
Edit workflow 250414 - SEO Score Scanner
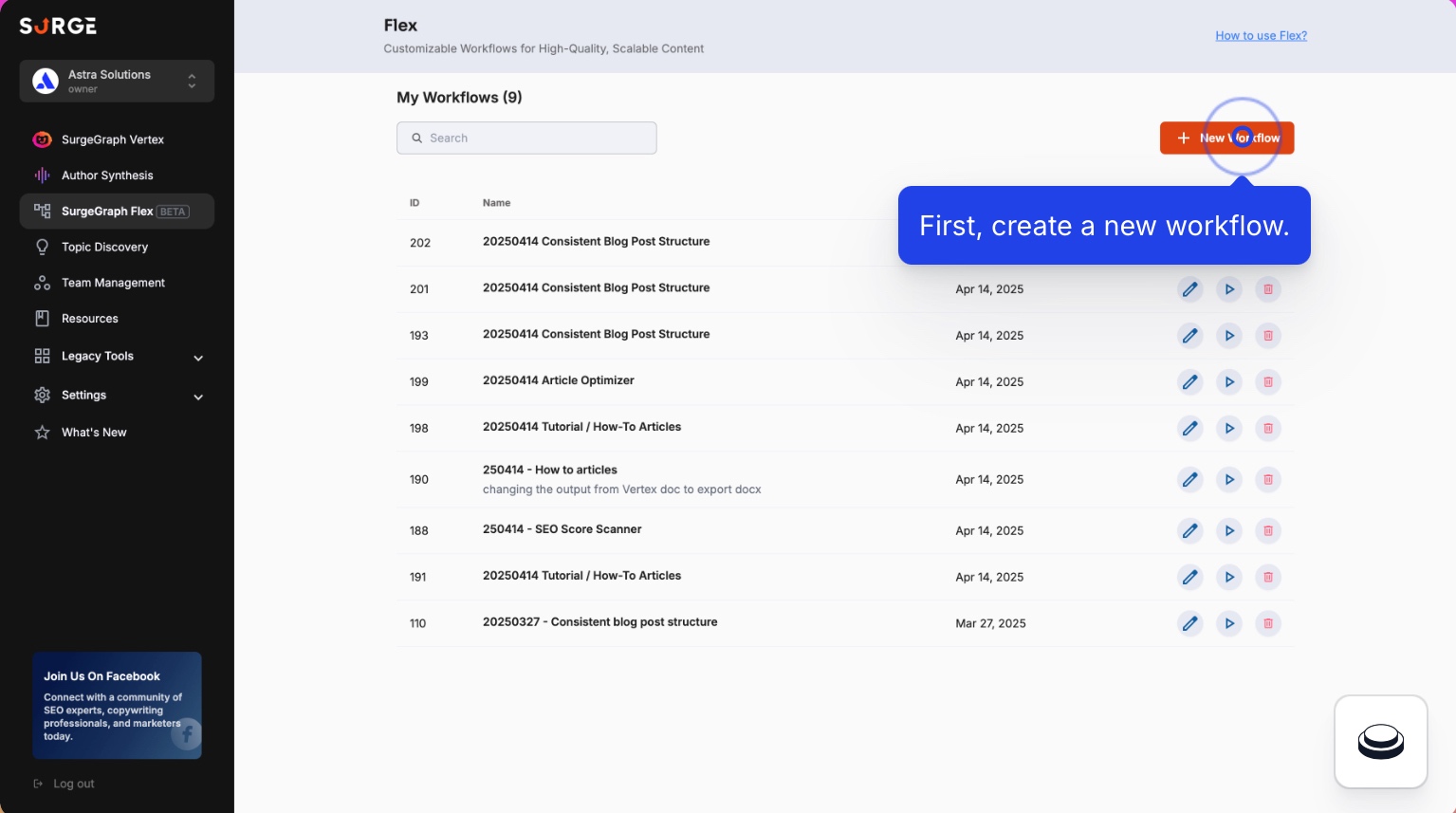tap(1190, 530)
